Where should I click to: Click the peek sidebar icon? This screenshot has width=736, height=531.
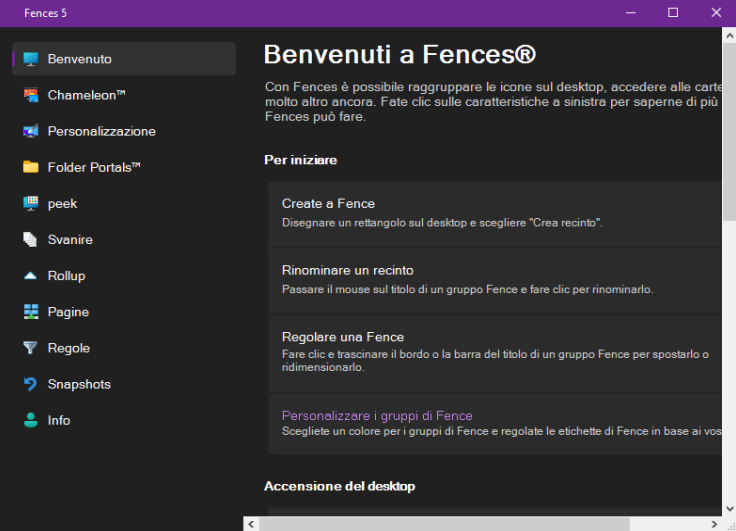(x=31, y=204)
